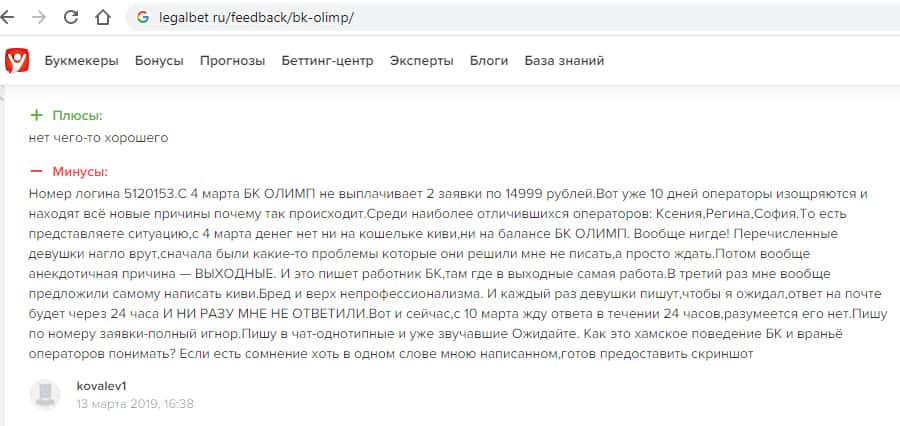Open the Букмекеры menu
This screenshot has height=426, width=900.
[x=82, y=61]
